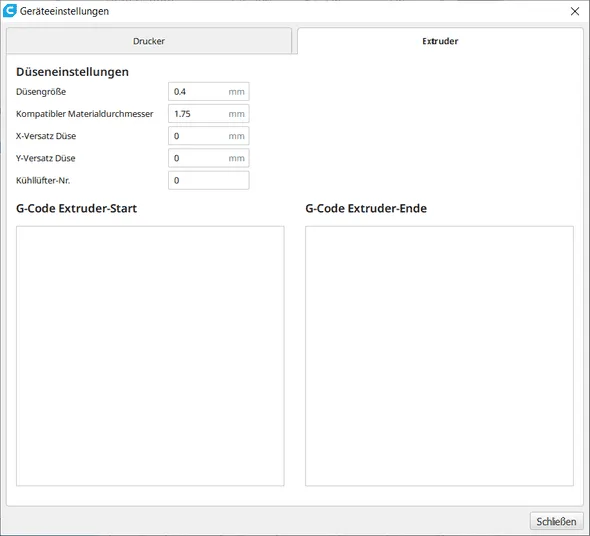The height and width of the screenshot is (536, 590).
Task: Focus the X-Versatz Düse field
Action: coord(208,136)
